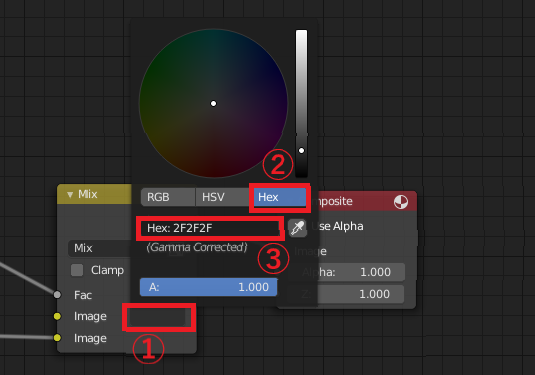Click the Gamma Corrected label
The height and width of the screenshot is (375, 535).
tap(197, 247)
